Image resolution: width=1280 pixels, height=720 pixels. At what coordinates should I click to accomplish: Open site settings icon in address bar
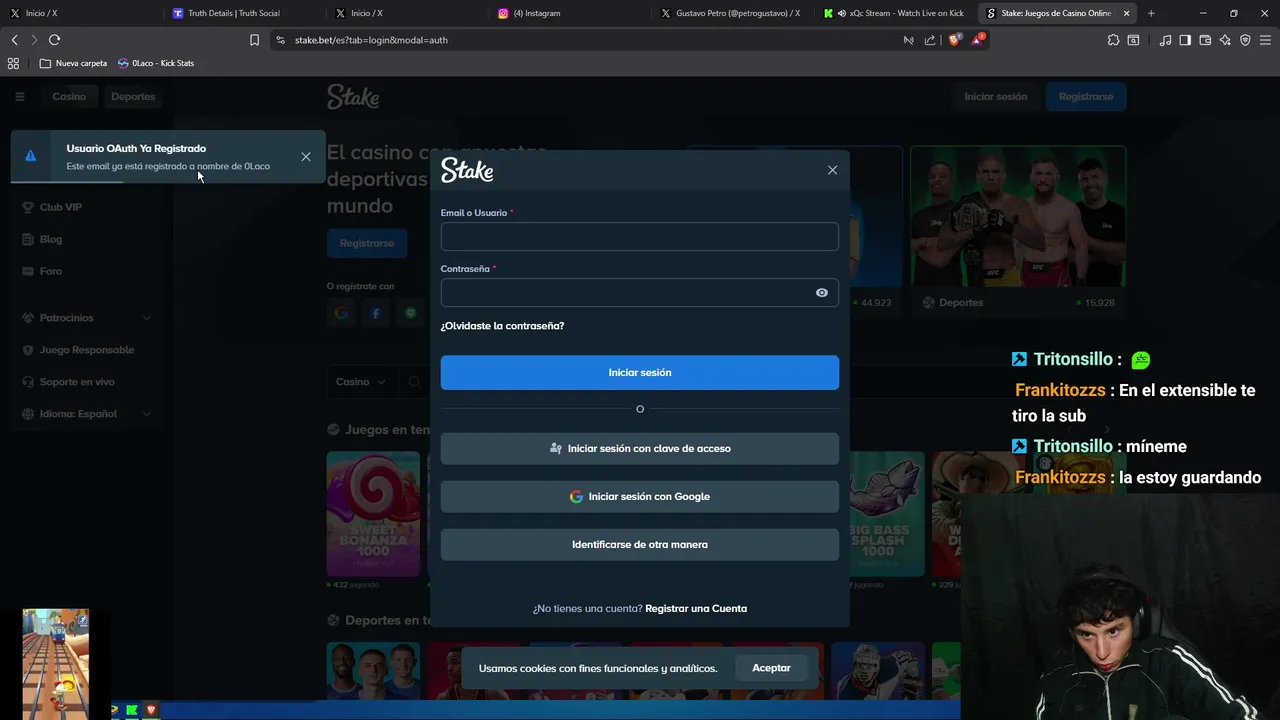(x=280, y=40)
